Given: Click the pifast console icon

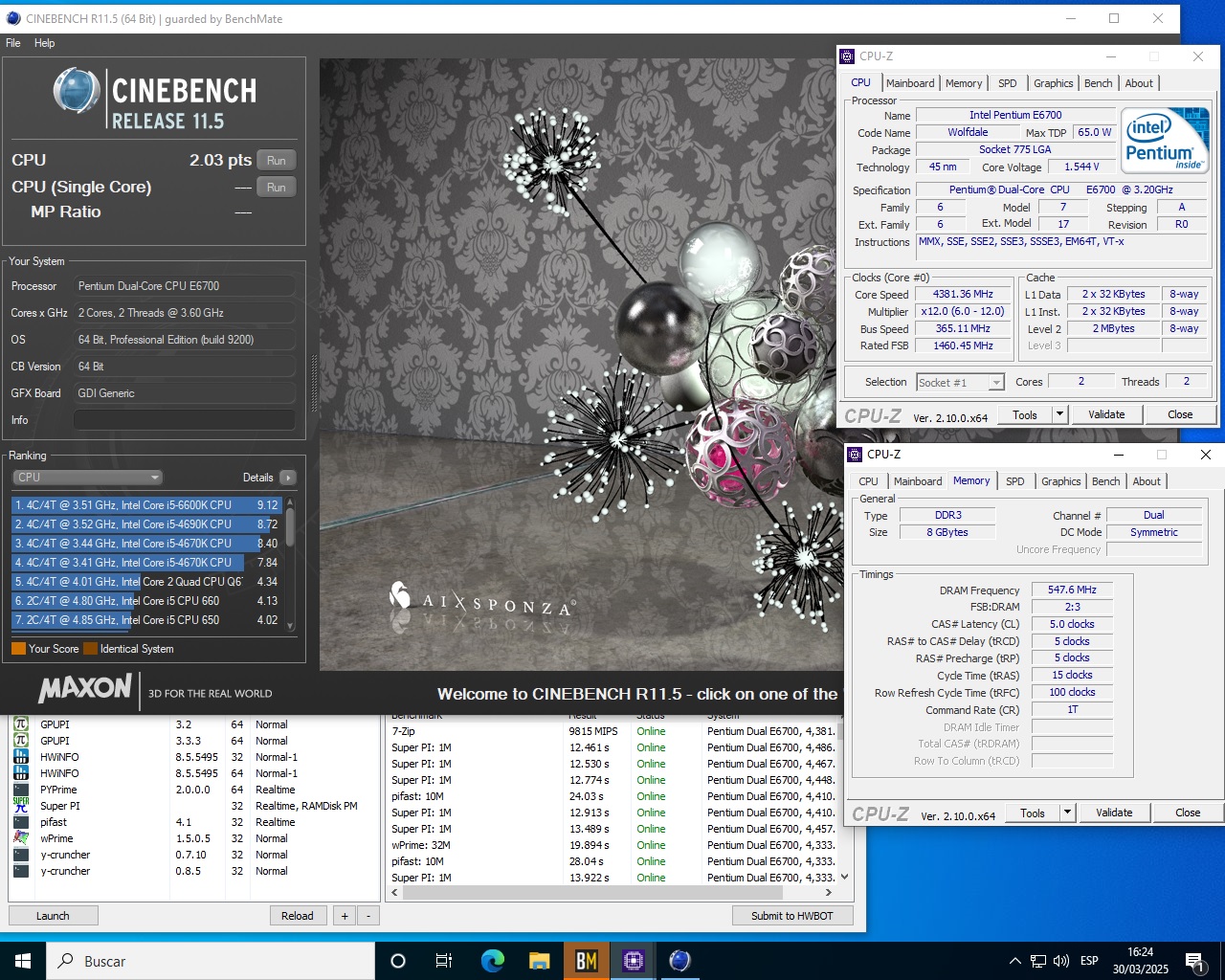Looking at the screenshot, I should tap(20, 822).
